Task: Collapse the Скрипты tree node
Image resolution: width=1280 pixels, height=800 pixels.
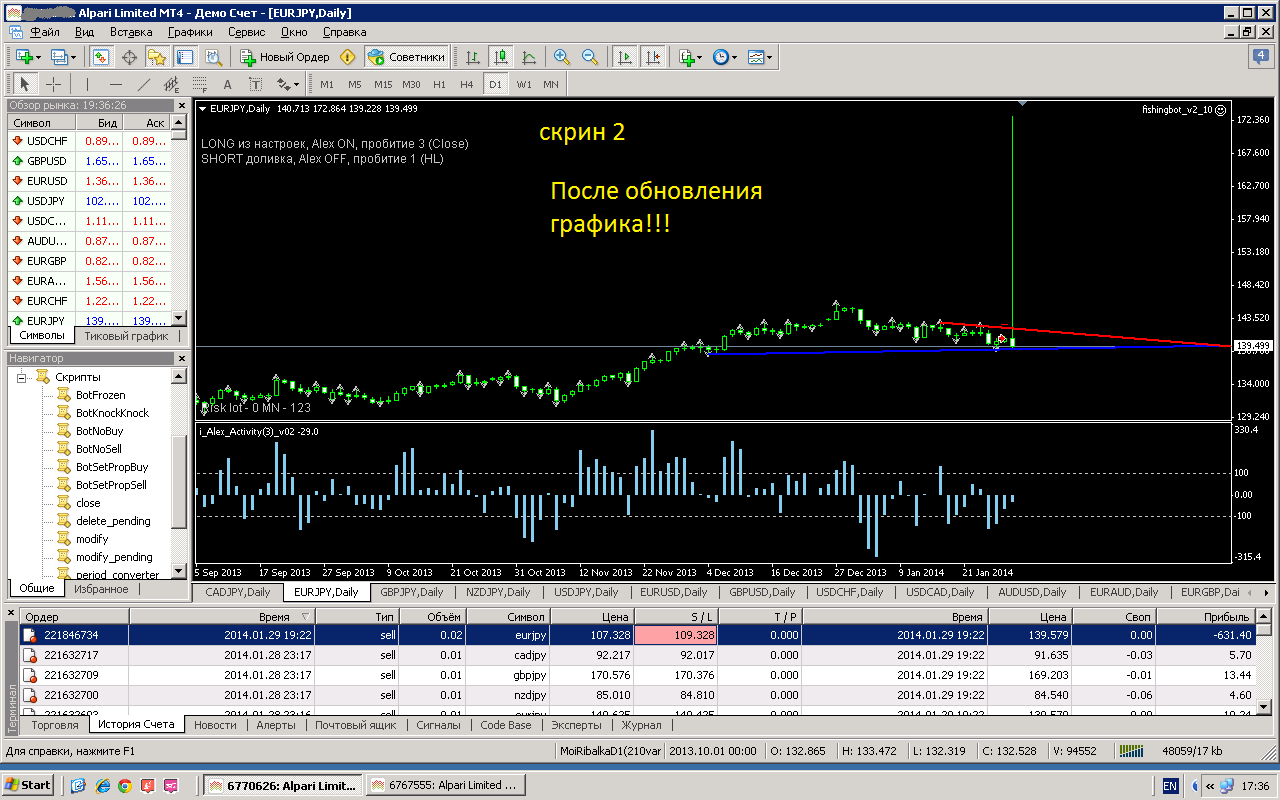Action: 22,377
